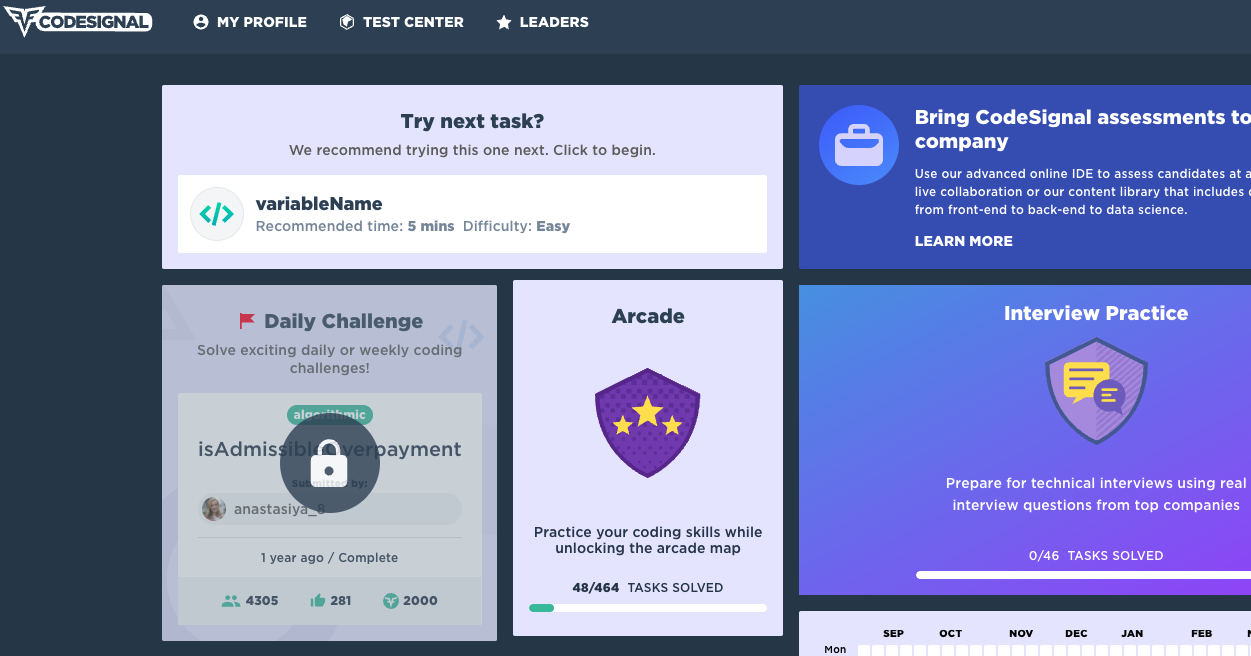1251x656 pixels.
Task: Click the thumbs-up icon beside 281
Action: [318, 601]
